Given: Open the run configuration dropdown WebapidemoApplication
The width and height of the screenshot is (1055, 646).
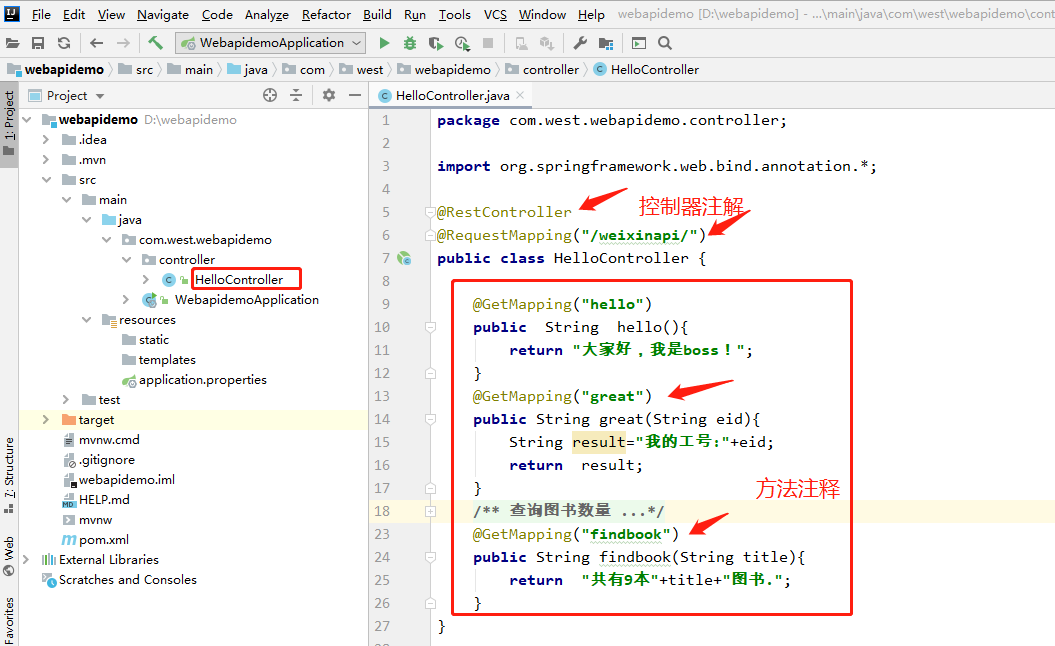Looking at the screenshot, I should (x=270, y=43).
